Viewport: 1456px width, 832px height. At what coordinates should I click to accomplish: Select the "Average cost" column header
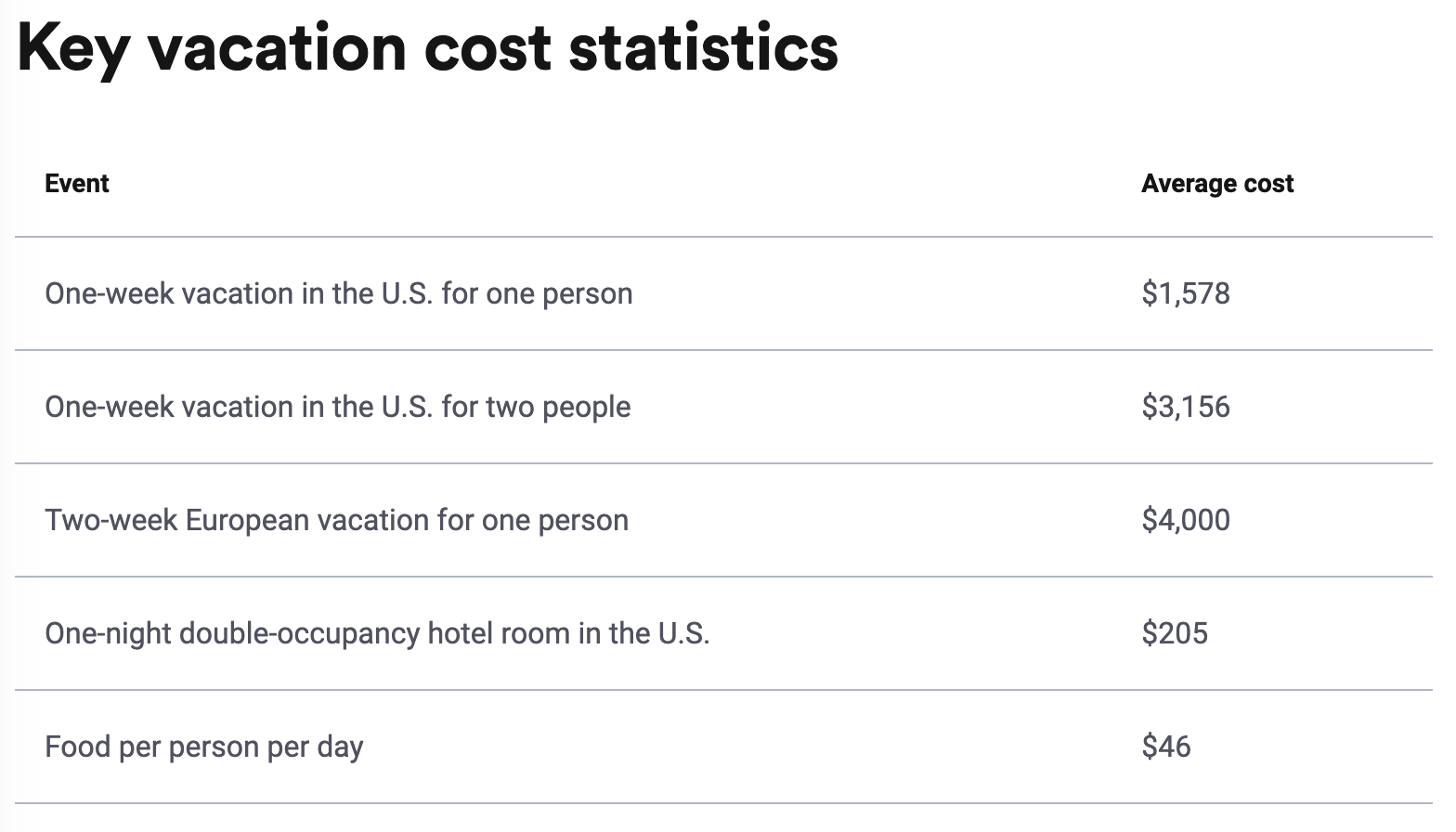tap(1217, 184)
